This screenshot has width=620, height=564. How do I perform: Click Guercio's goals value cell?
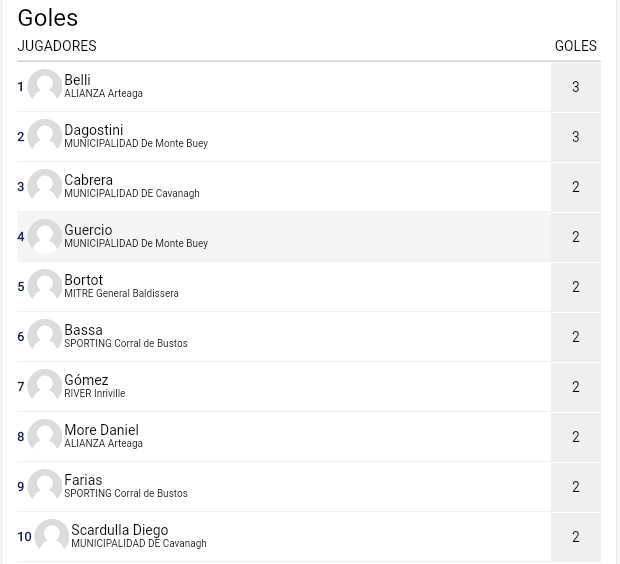(x=576, y=237)
